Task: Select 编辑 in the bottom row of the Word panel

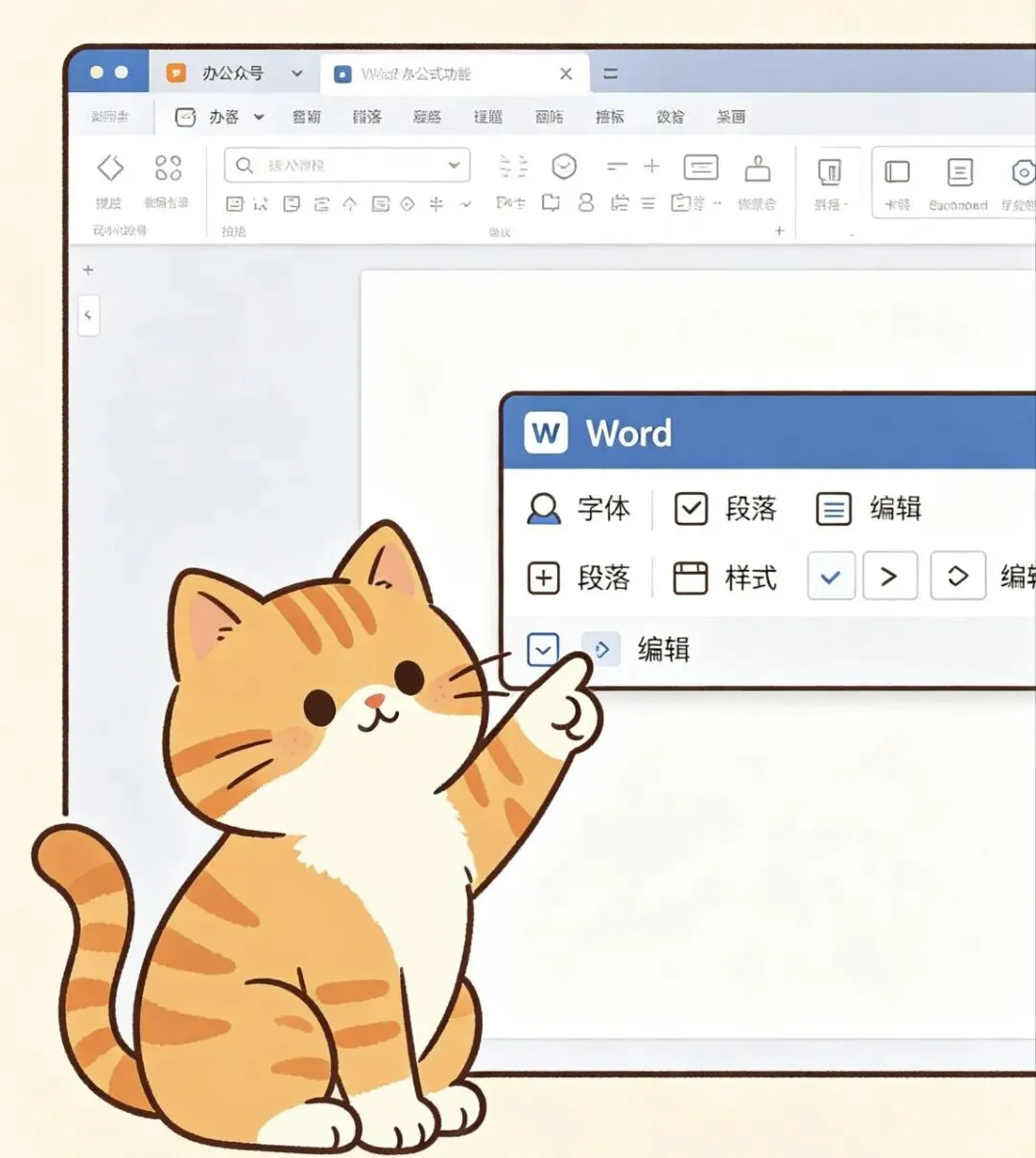Action: coord(664,650)
